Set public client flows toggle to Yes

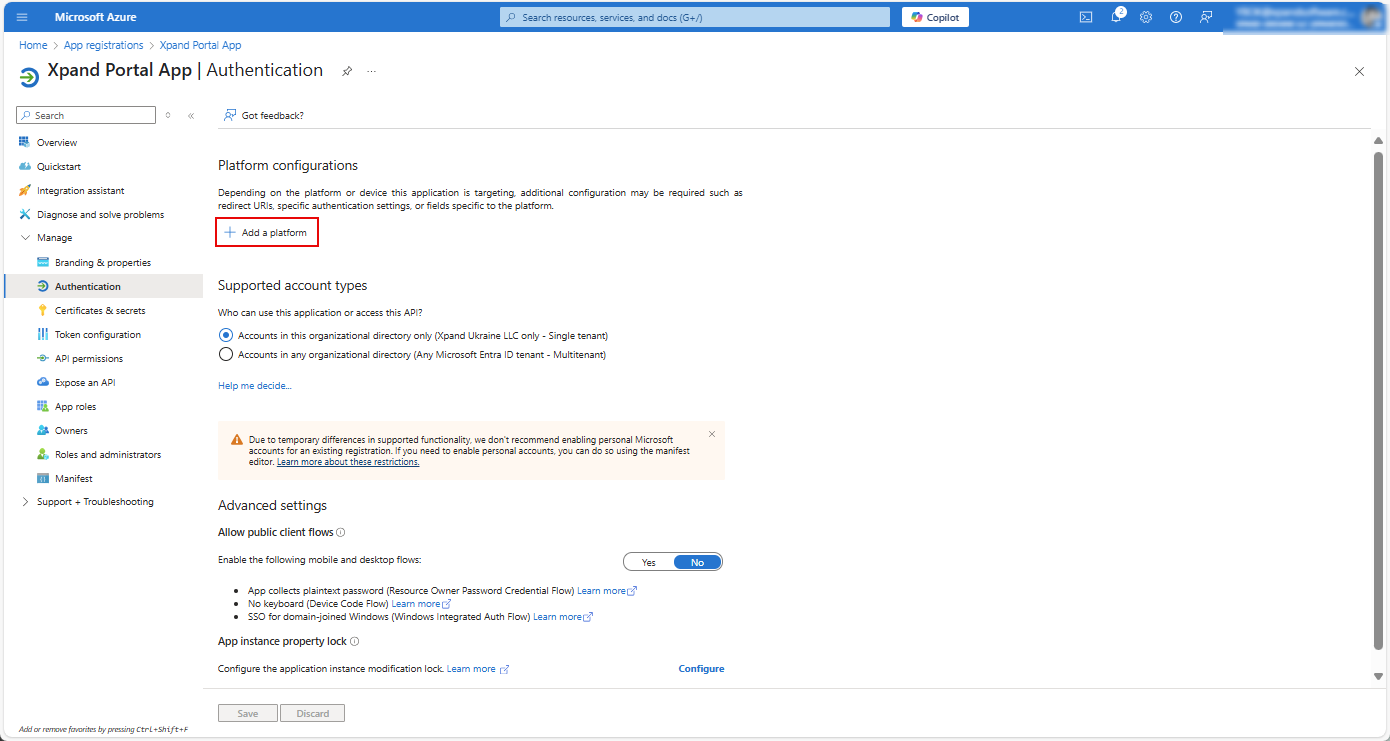(x=649, y=562)
